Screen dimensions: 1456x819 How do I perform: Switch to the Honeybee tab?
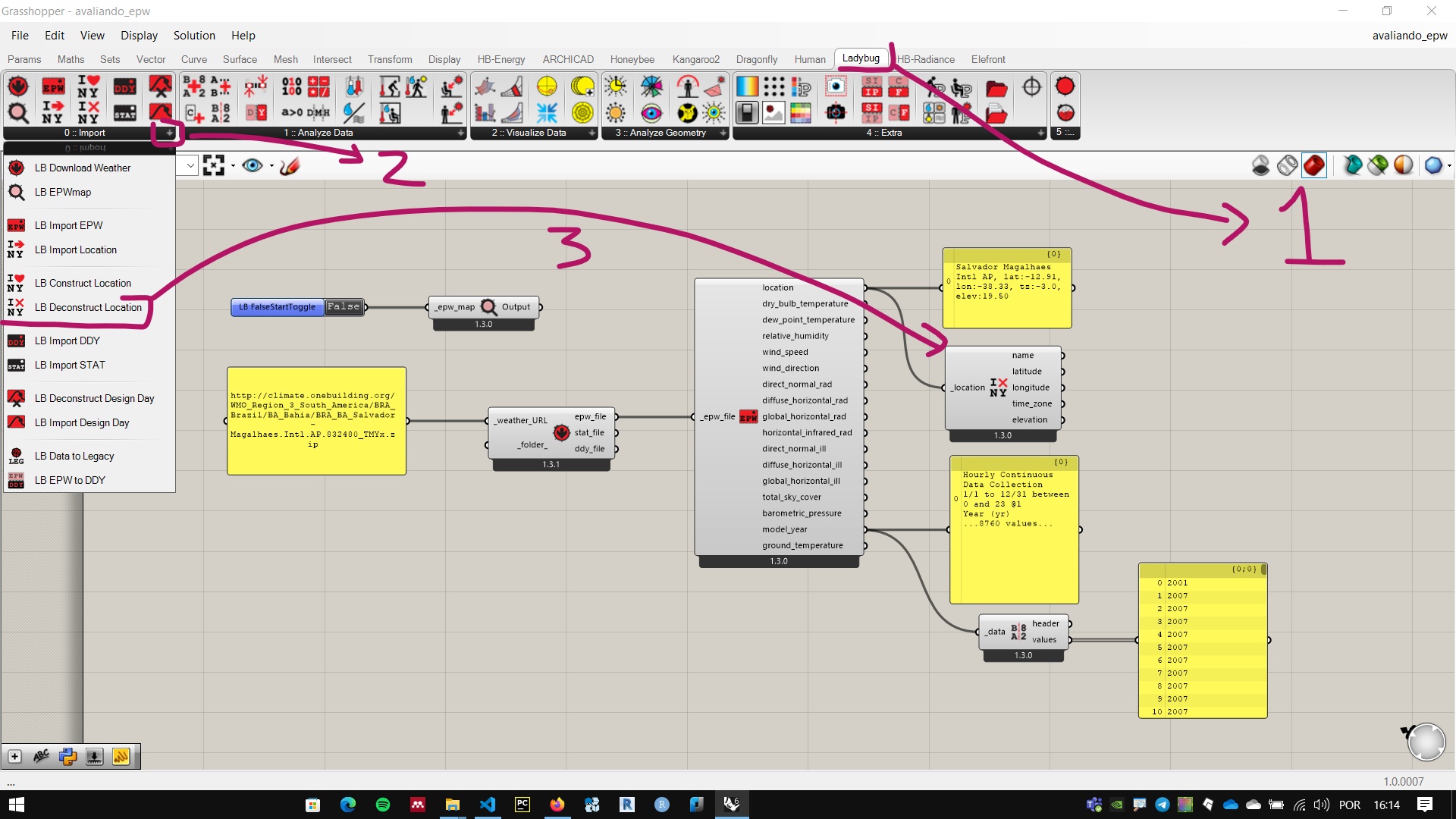632,59
